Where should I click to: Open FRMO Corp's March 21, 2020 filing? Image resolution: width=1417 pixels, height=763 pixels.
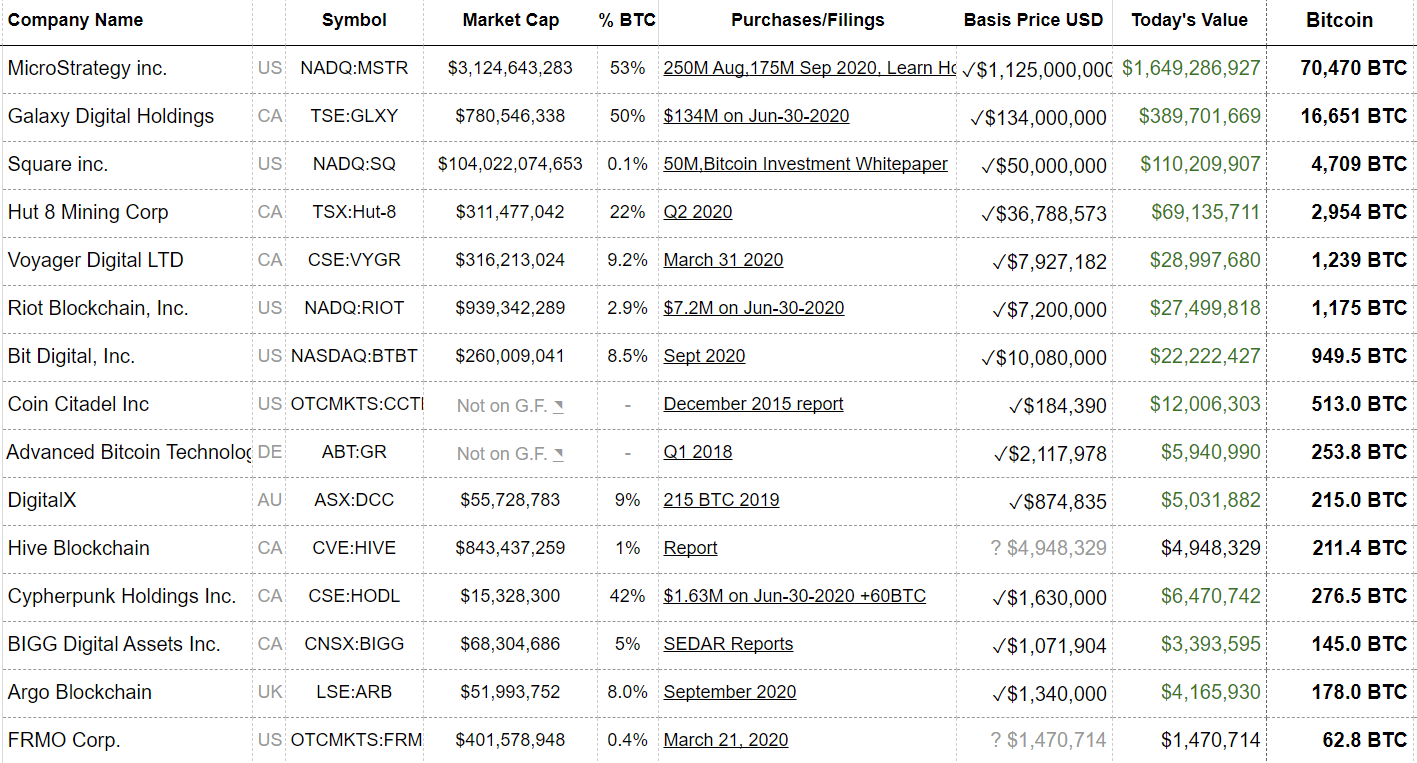point(725,740)
